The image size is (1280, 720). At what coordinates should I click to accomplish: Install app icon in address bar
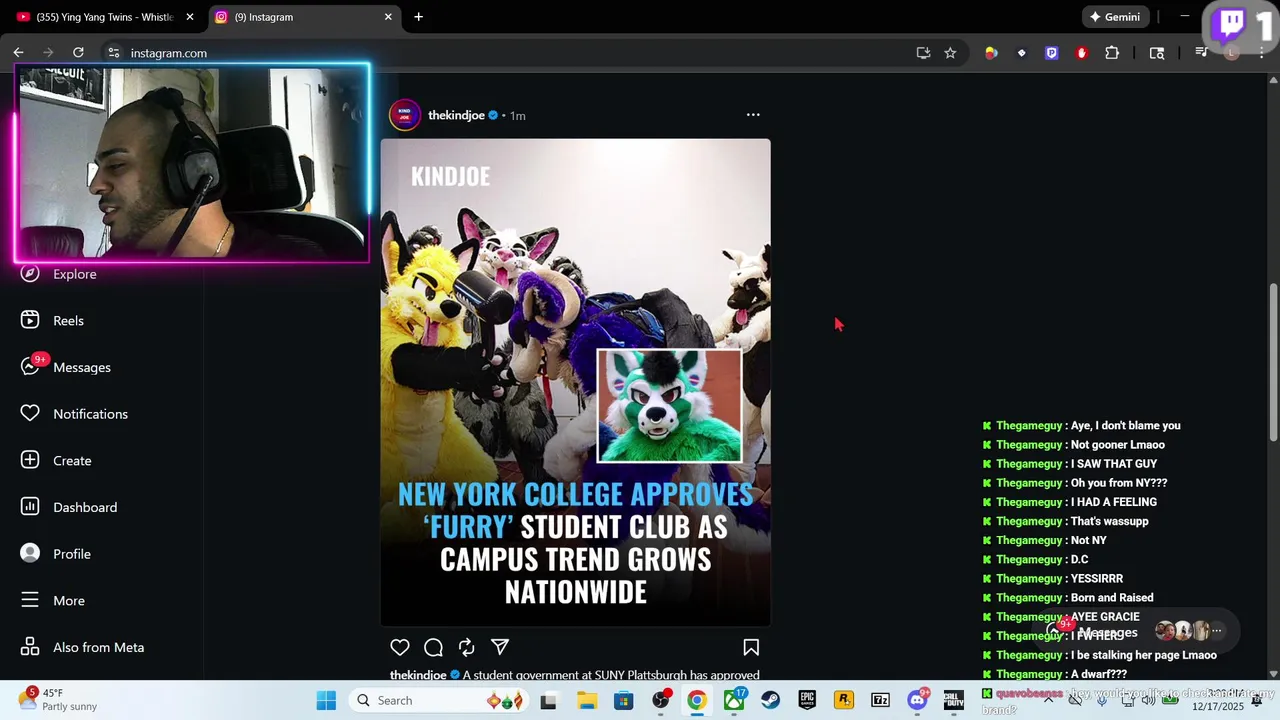pyautogui.click(x=923, y=53)
